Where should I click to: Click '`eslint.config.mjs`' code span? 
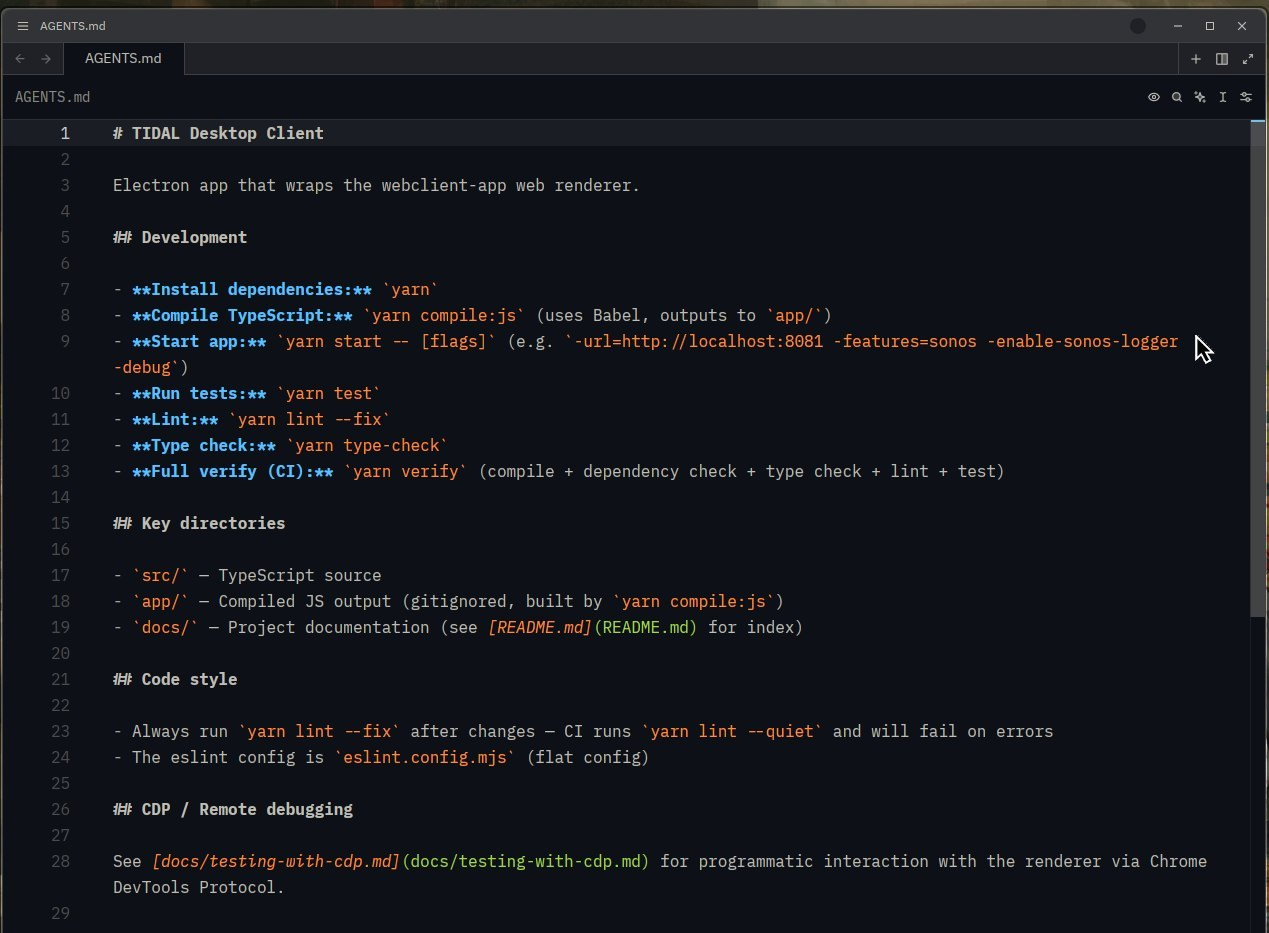pos(425,757)
